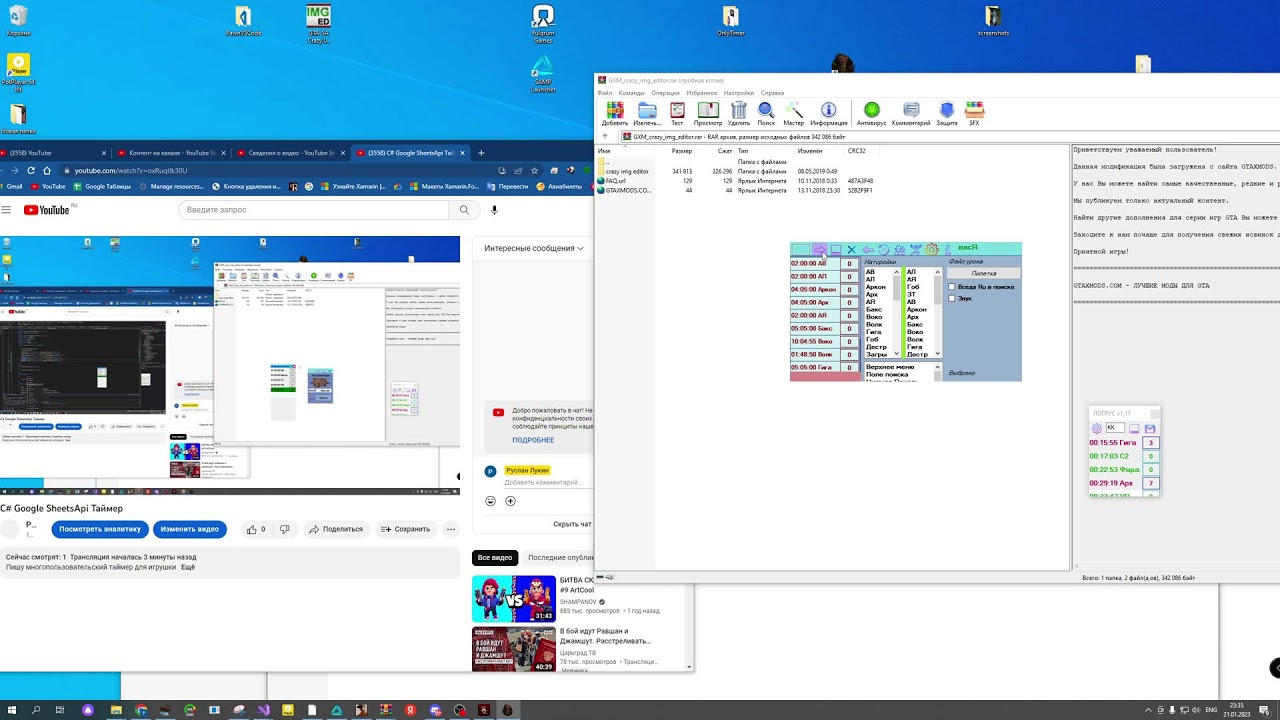Image resolution: width=1280 pixels, height=720 pixels.
Task: Click Windows Start button
Action: point(12,710)
